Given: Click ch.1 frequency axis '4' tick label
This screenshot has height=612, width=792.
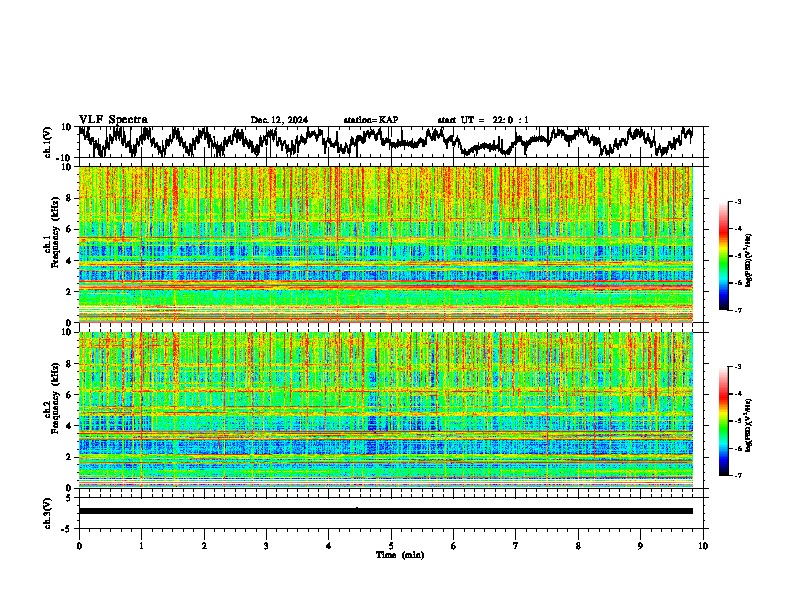Looking at the screenshot, I should point(69,261).
